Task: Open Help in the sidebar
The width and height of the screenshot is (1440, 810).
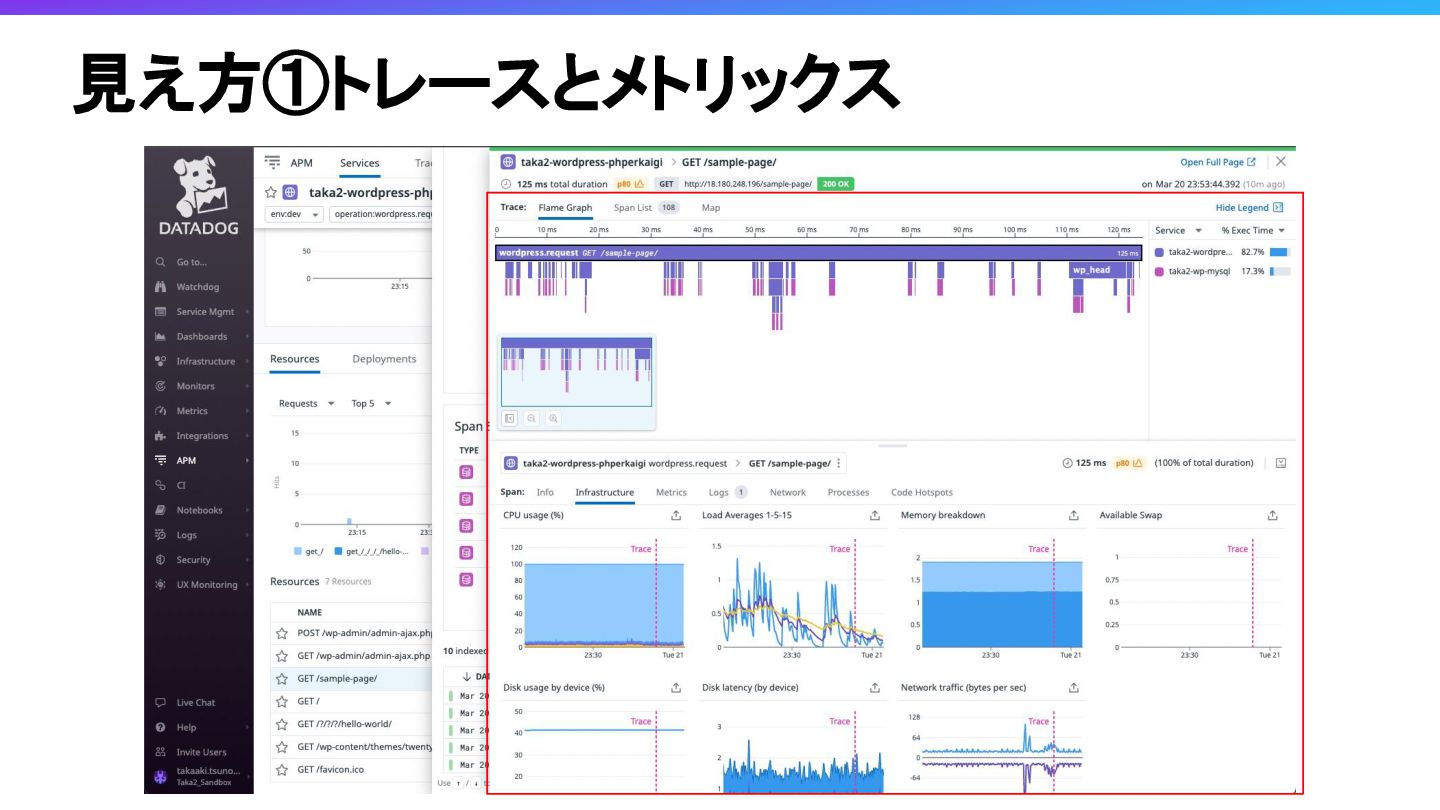Action: click(x=186, y=728)
